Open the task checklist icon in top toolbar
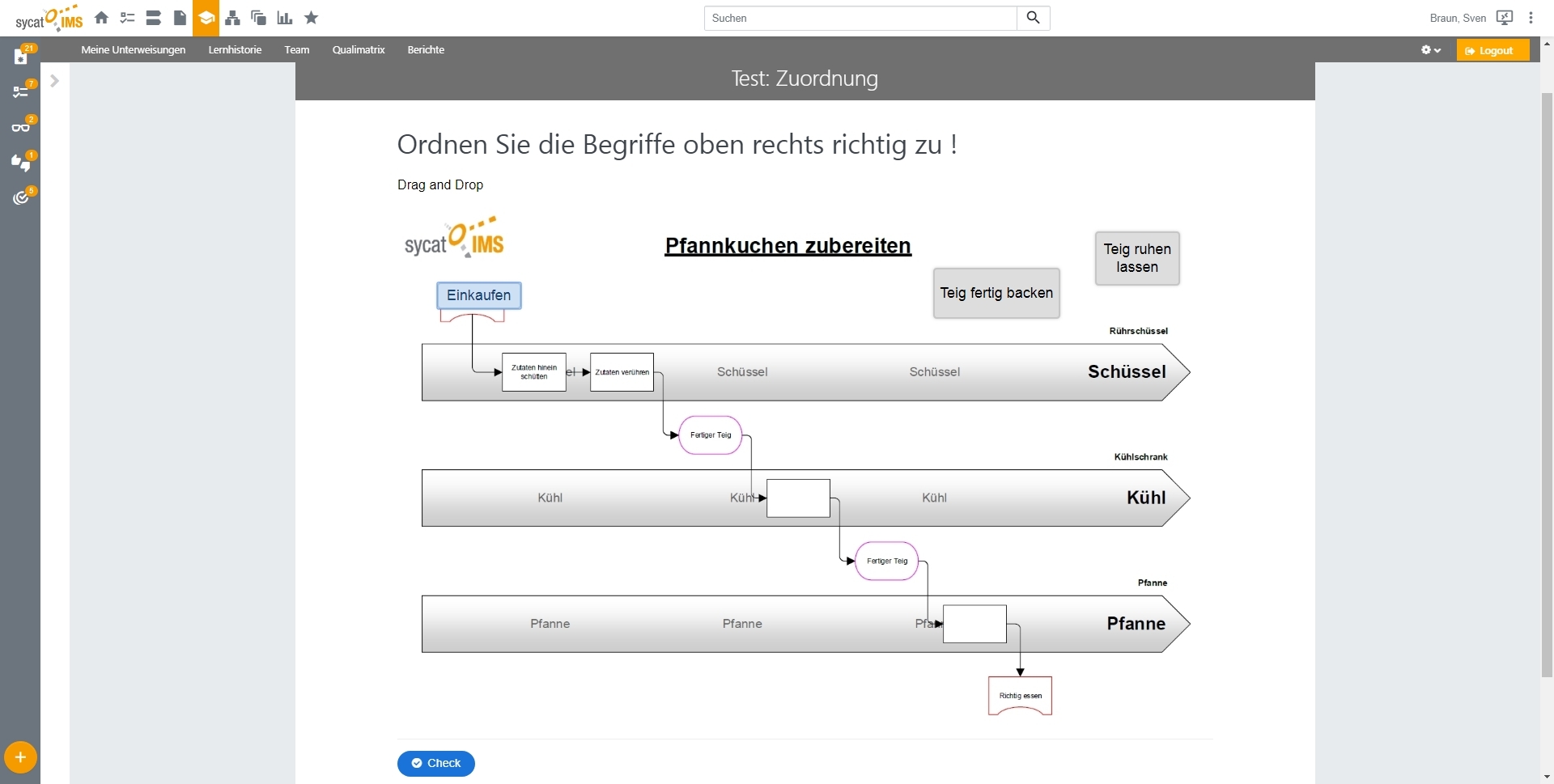This screenshot has height=784, width=1554. [x=127, y=18]
